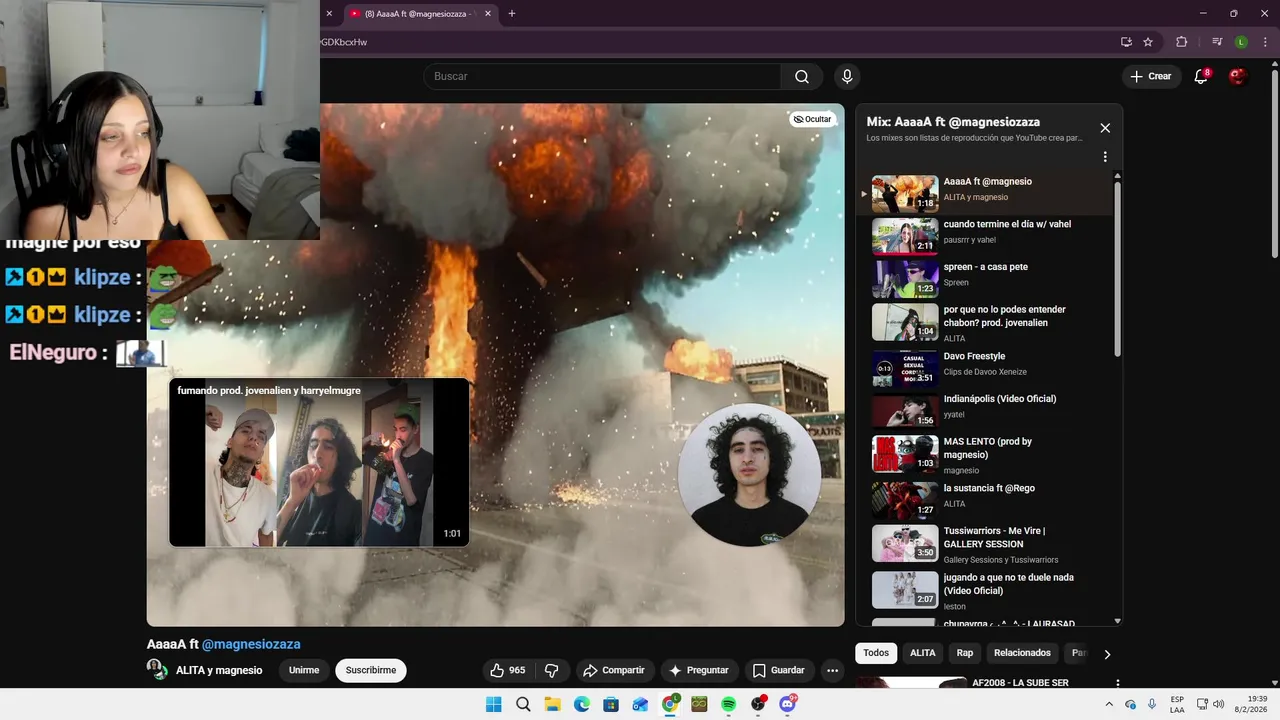Hide the end-screen cards with Ocultar
This screenshot has height=720, width=1280.
coord(812,119)
